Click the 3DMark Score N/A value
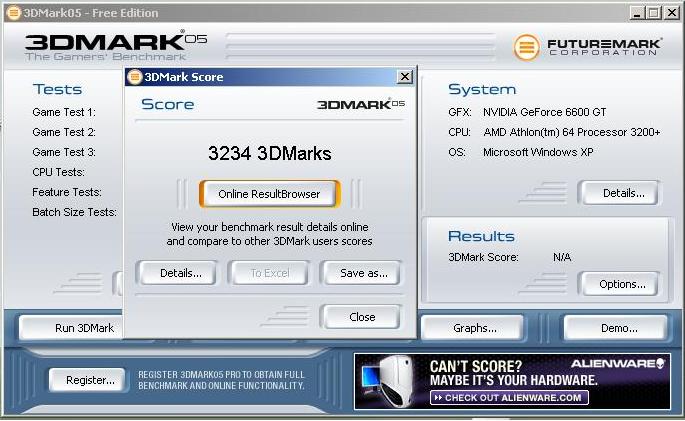Screen dimensions: 685x421 click(x=562, y=257)
